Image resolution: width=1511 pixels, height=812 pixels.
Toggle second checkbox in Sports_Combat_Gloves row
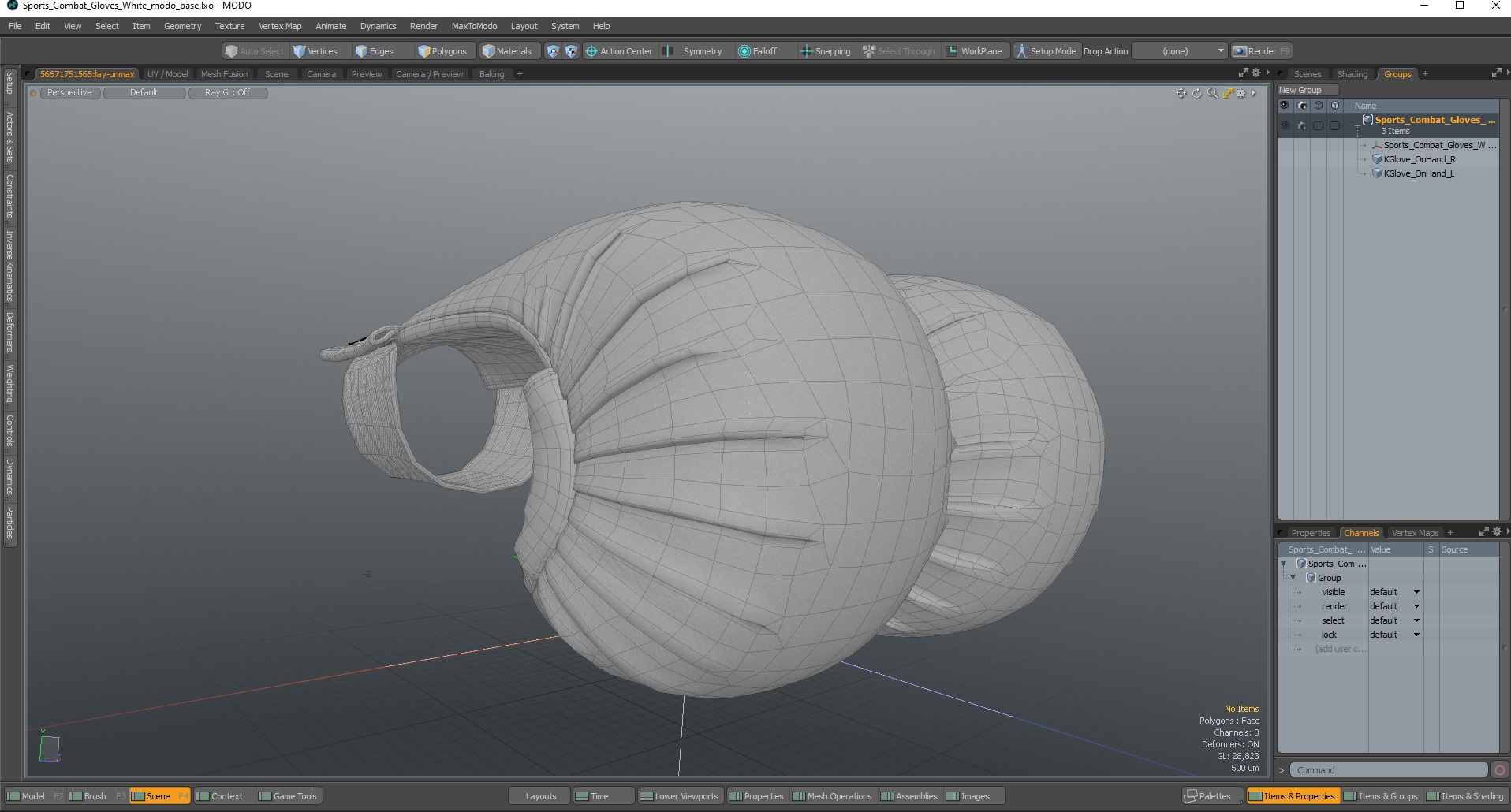click(x=1334, y=125)
